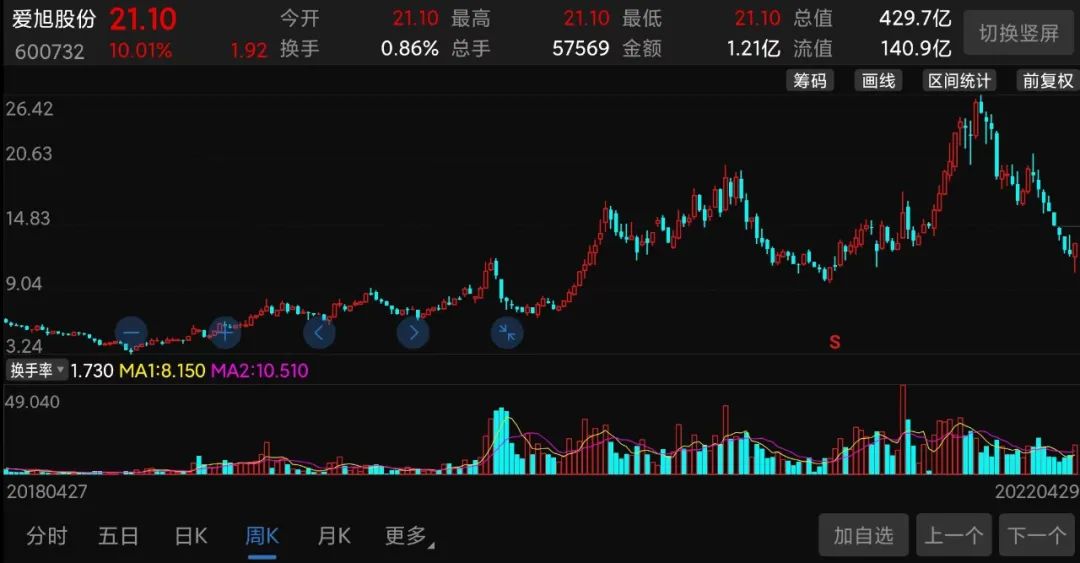The width and height of the screenshot is (1080, 563).
Task: Tap turnover indicator value 1.730
Action: 92,371
